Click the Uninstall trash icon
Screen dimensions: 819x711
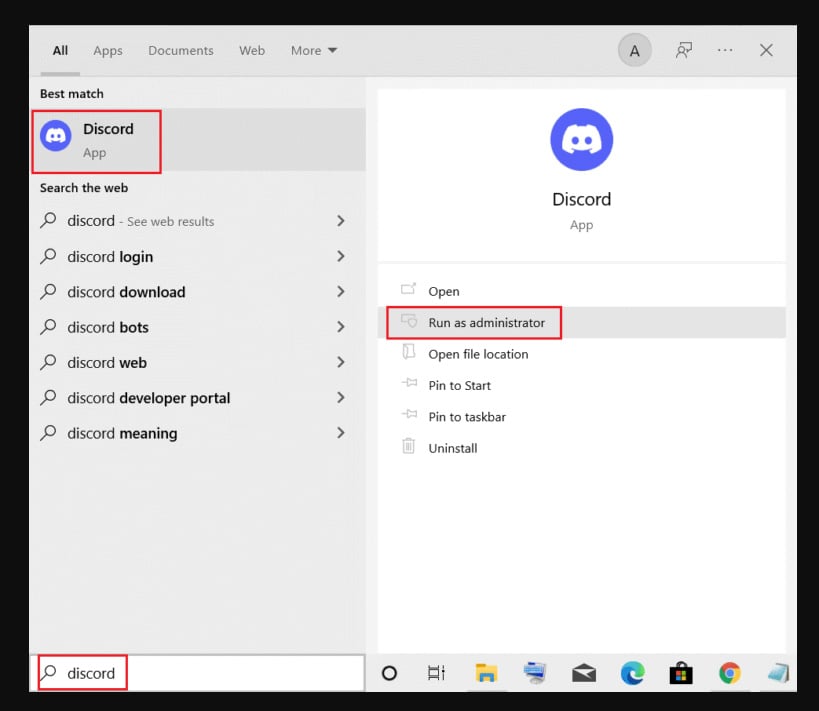pos(408,447)
